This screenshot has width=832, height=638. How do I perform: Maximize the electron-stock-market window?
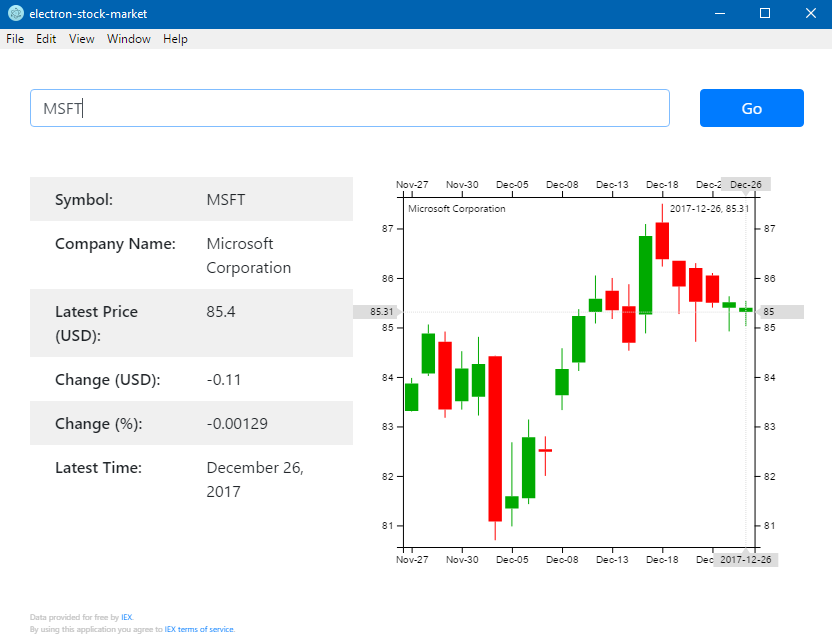pos(765,14)
